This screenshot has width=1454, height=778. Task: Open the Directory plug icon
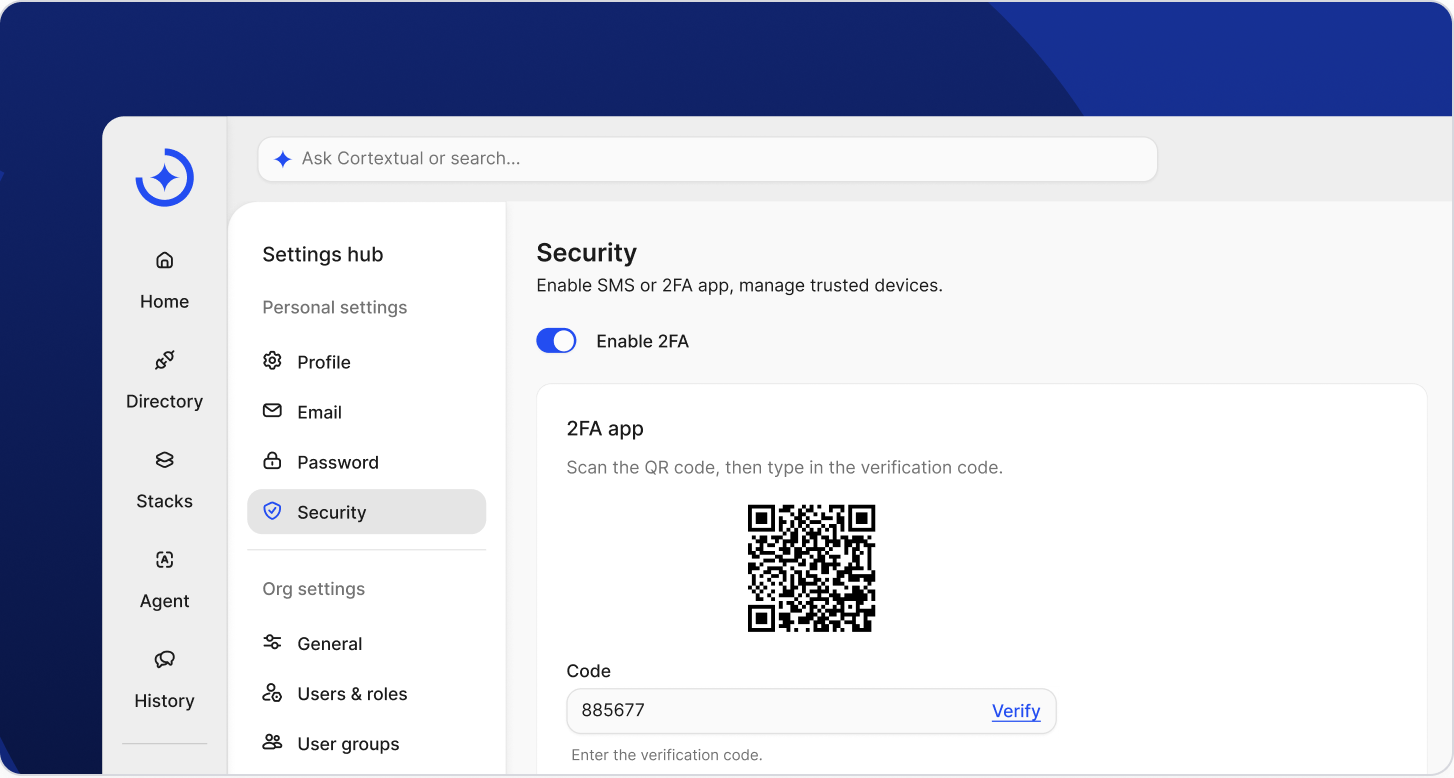pyautogui.click(x=164, y=360)
